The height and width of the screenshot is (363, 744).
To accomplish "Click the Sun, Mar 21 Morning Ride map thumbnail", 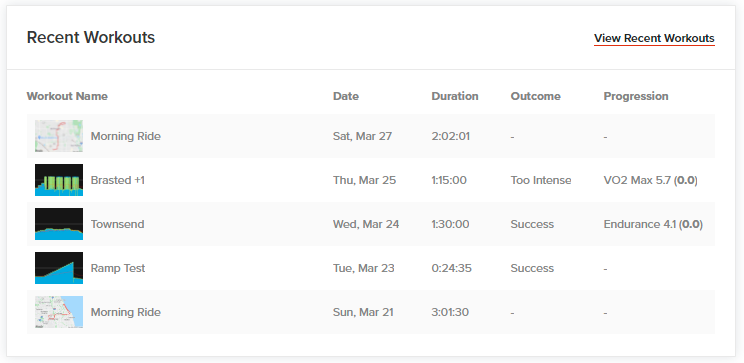I will point(59,312).
